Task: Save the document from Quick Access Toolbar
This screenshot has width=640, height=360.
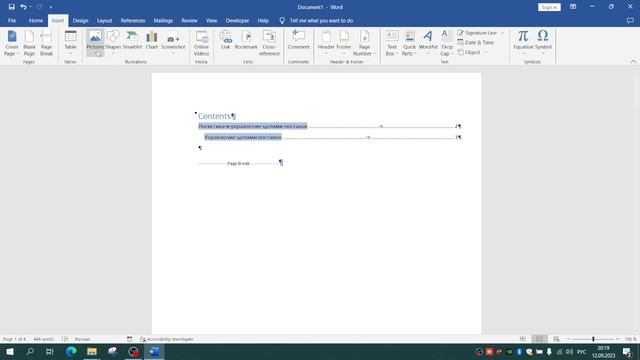Action: point(11,7)
